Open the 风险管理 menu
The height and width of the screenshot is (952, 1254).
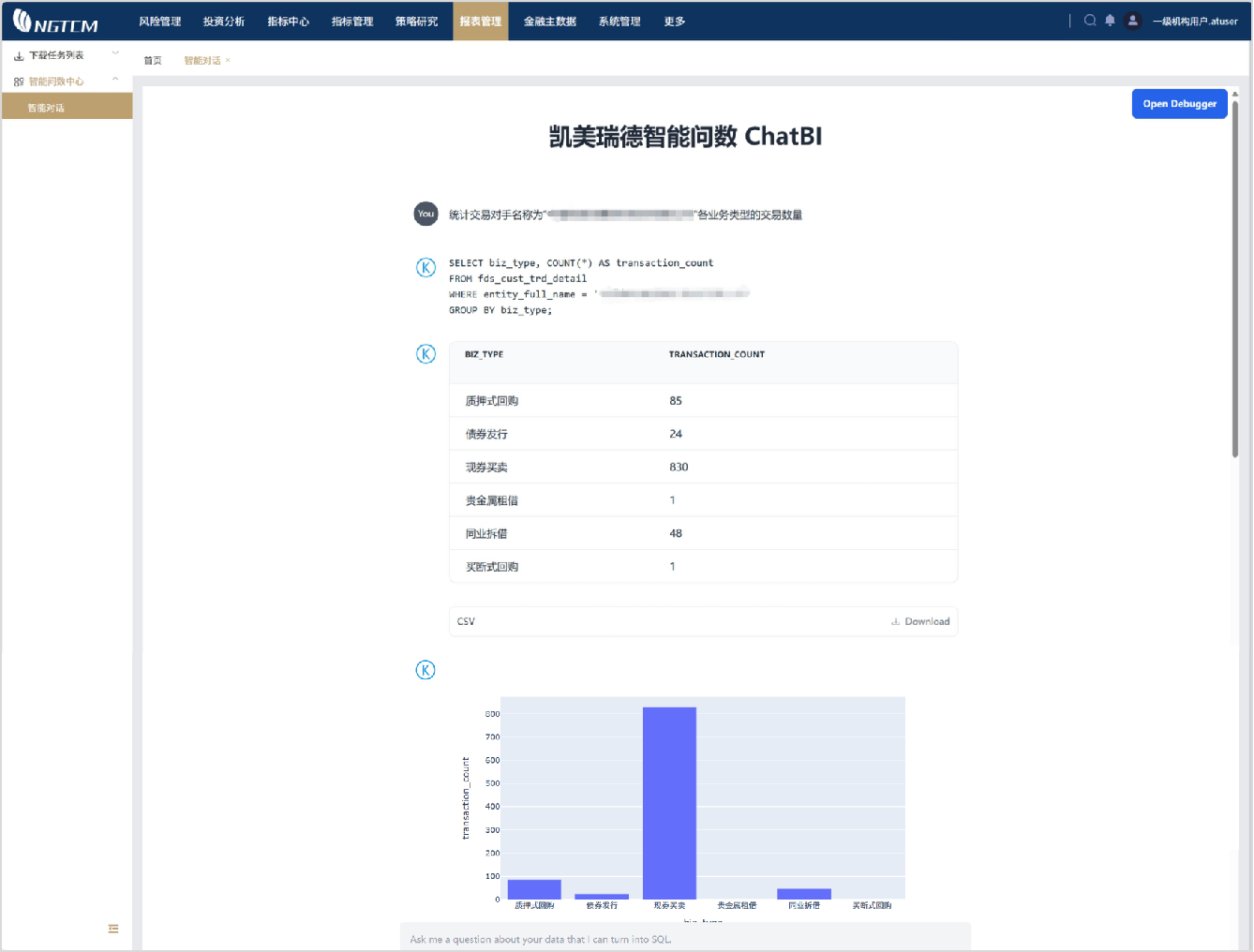point(159,22)
